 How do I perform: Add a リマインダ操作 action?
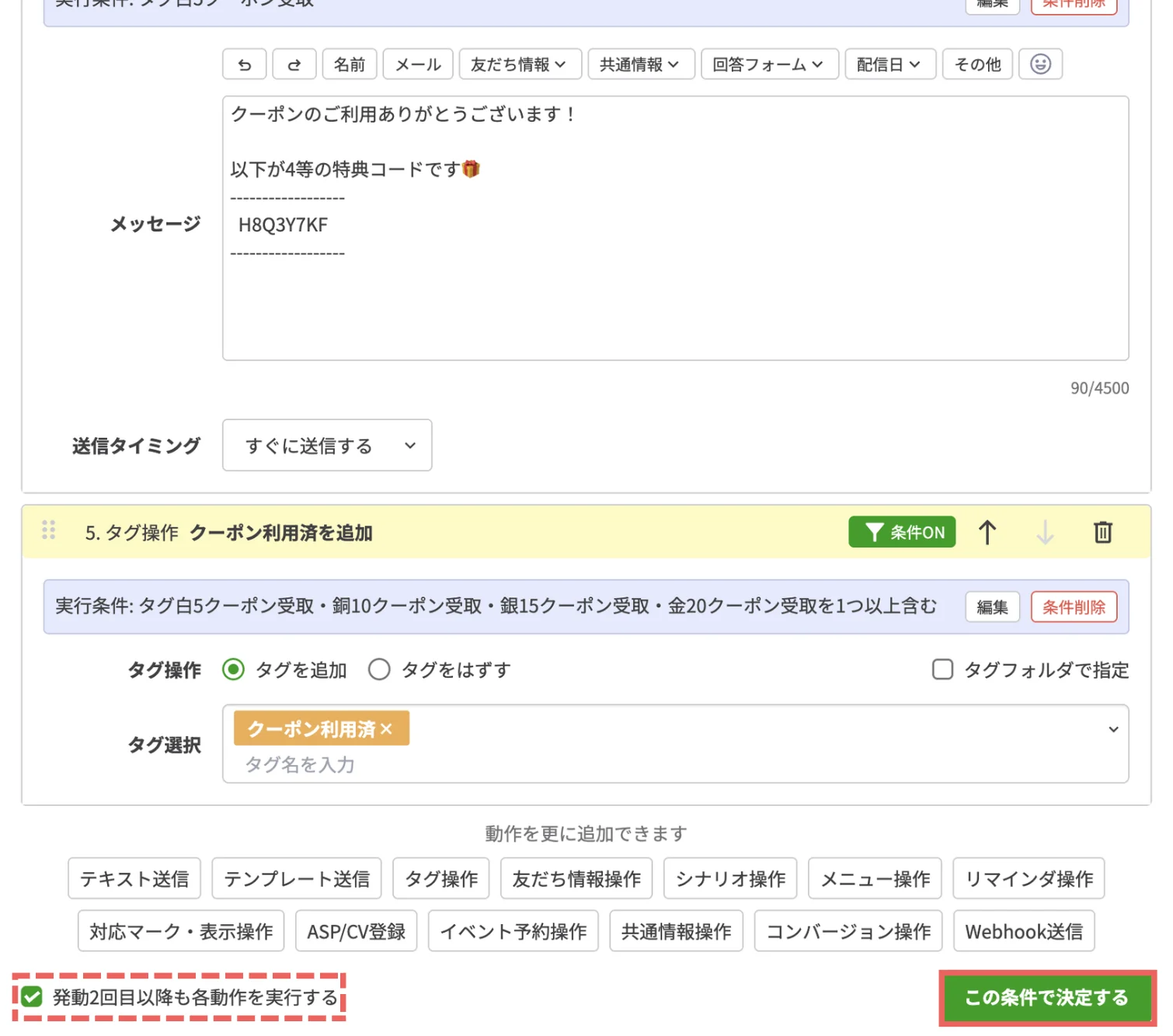1029,878
